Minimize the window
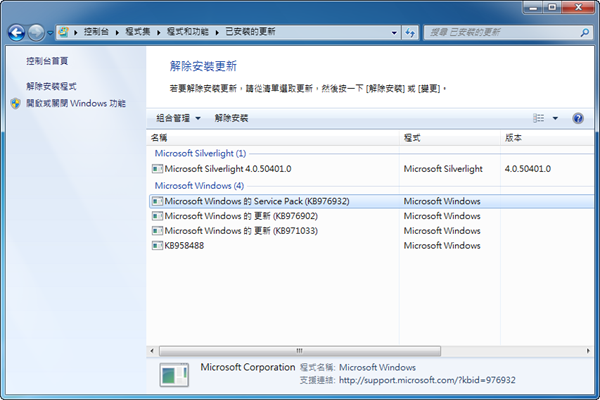 [x=534, y=8]
